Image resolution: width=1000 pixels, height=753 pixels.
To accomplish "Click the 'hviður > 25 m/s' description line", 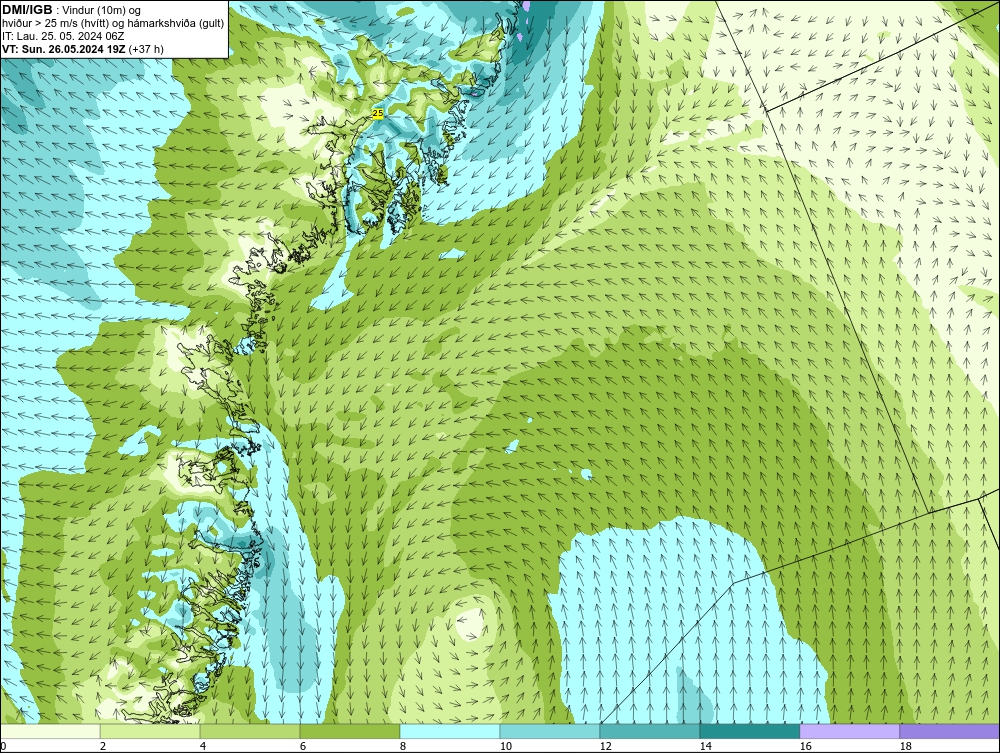I will click(113, 24).
